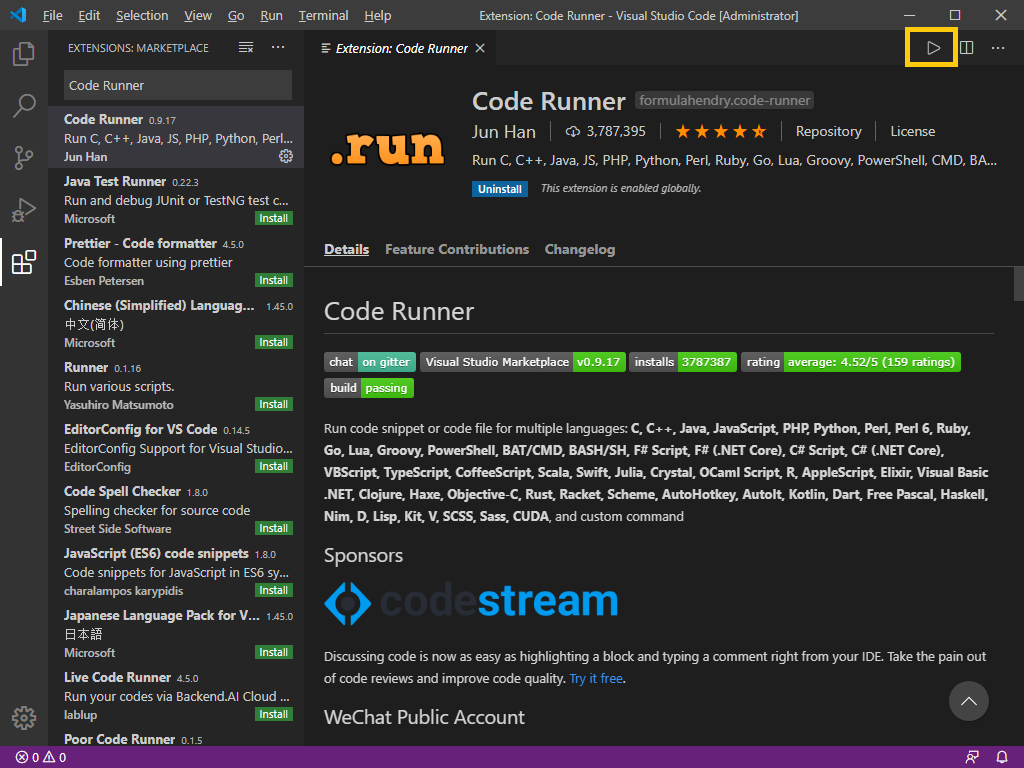
Task: Install Java Test Runner extension
Action: point(274,218)
